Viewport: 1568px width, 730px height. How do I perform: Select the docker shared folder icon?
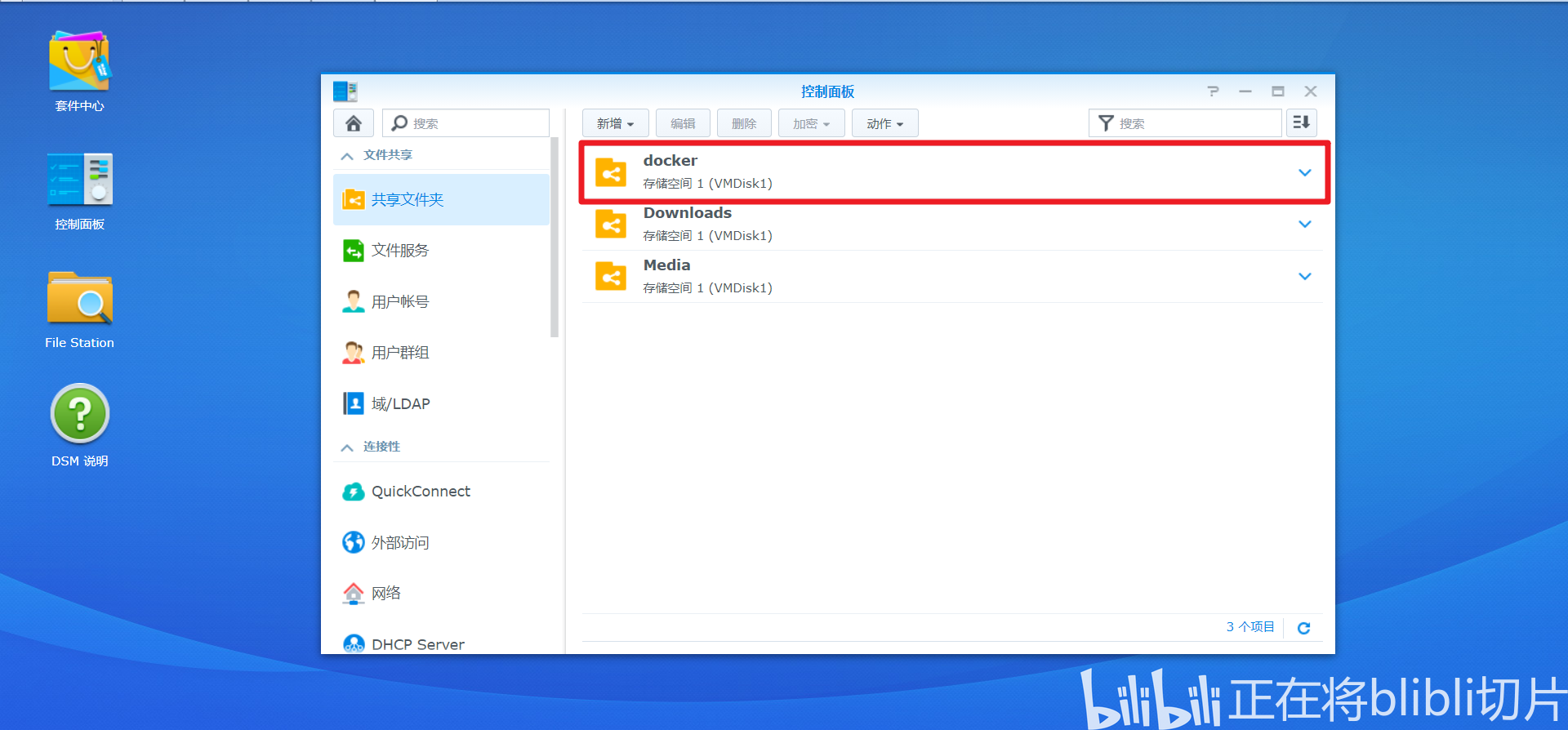[611, 172]
